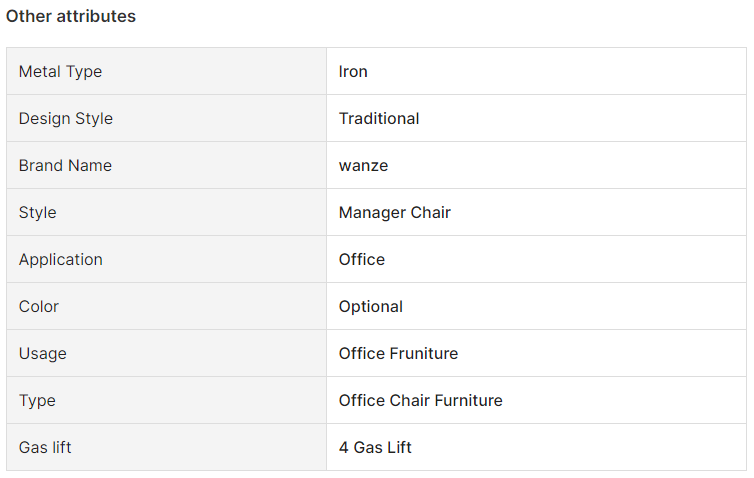Select the Design Style label

pos(66,118)
